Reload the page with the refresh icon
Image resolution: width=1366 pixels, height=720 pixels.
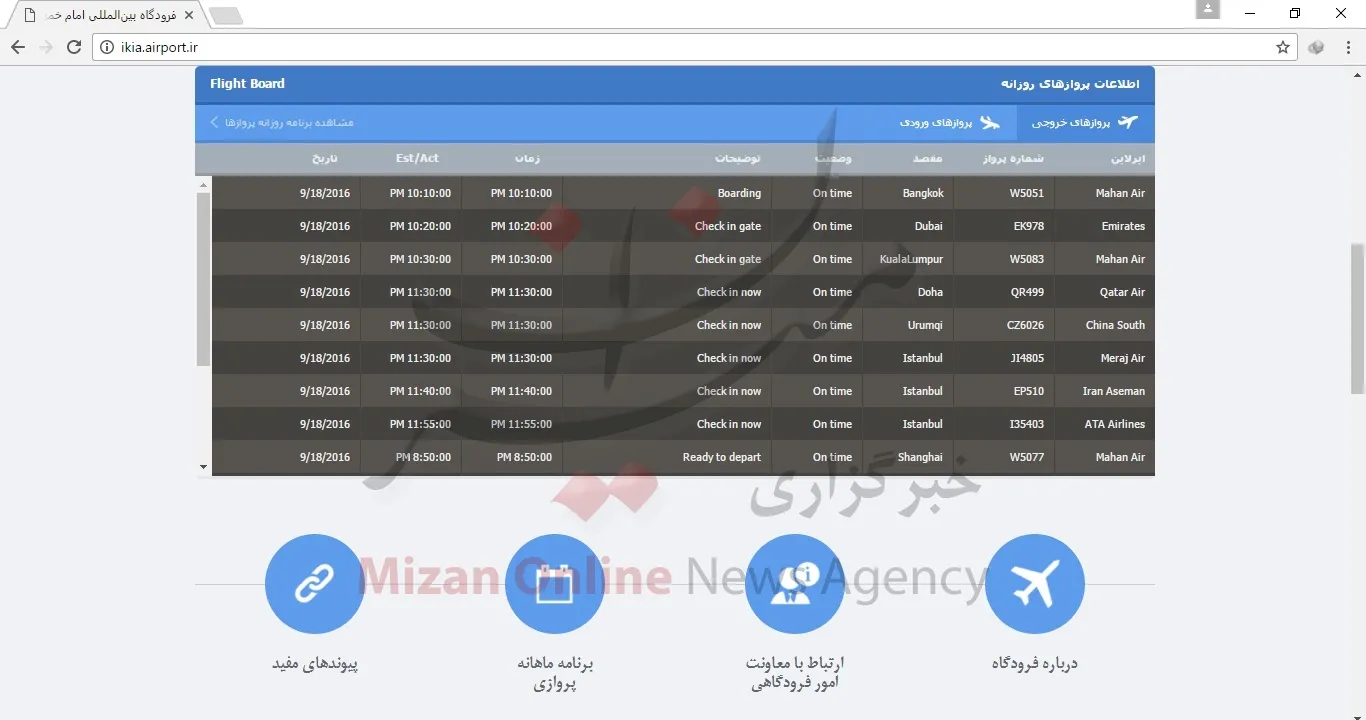(x=74, y=47)
